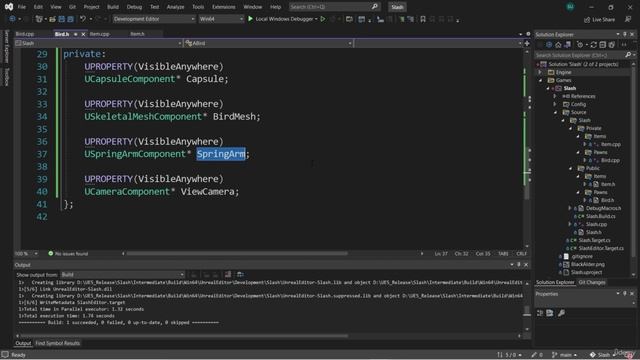Image resolution: width=640 pixels, height=360 pixels.
Task: Click the feedback icon beside Live Share
Action: pyautogui.click(x=628, y=19)
